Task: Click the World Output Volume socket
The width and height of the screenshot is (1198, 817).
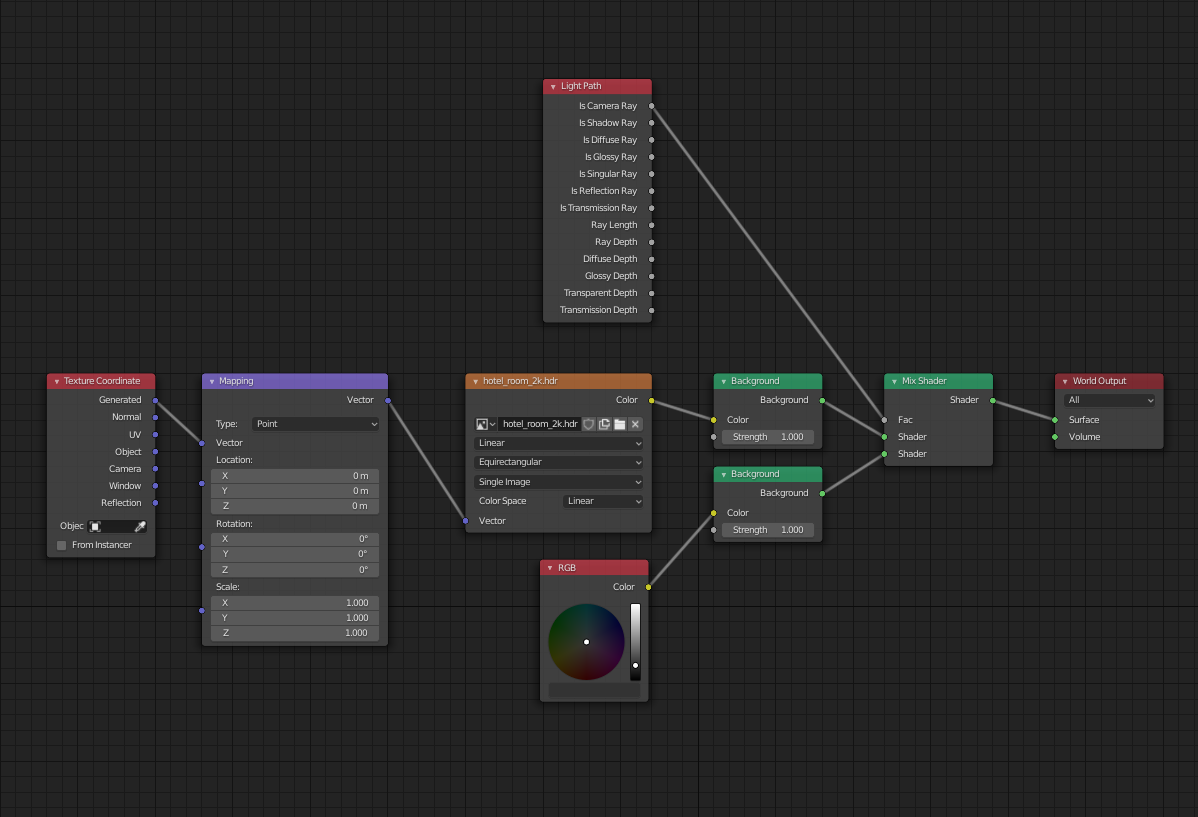Action: coord(1055,437)
